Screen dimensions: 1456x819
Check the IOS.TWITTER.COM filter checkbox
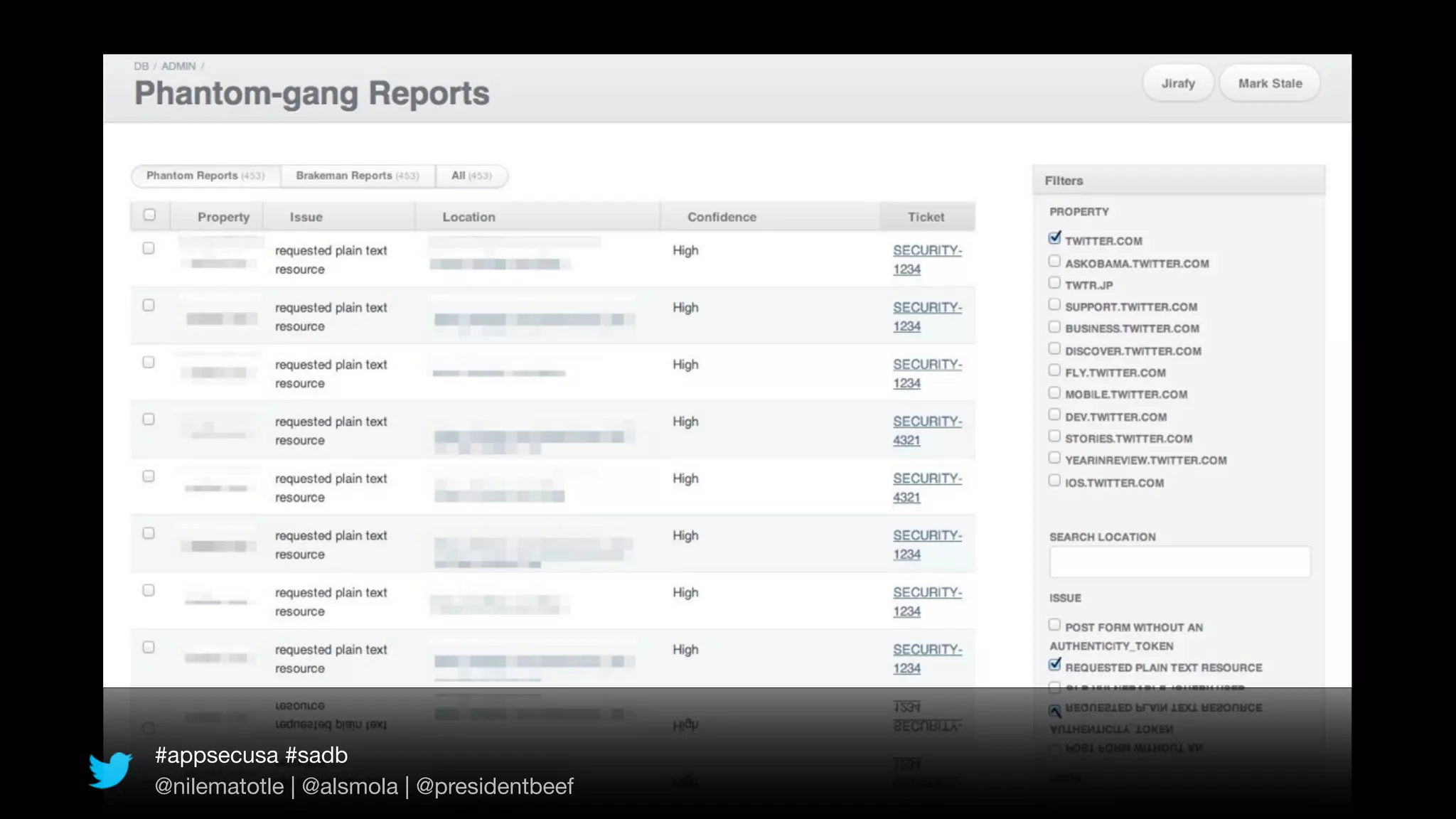[x=1054, y=481]
